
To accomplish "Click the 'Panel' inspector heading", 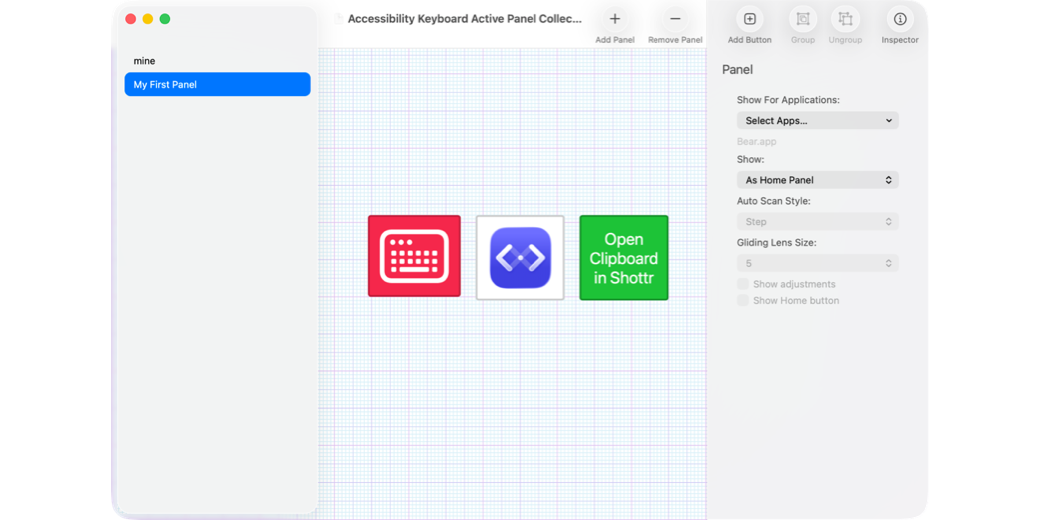I will click(x=737, y=70).
